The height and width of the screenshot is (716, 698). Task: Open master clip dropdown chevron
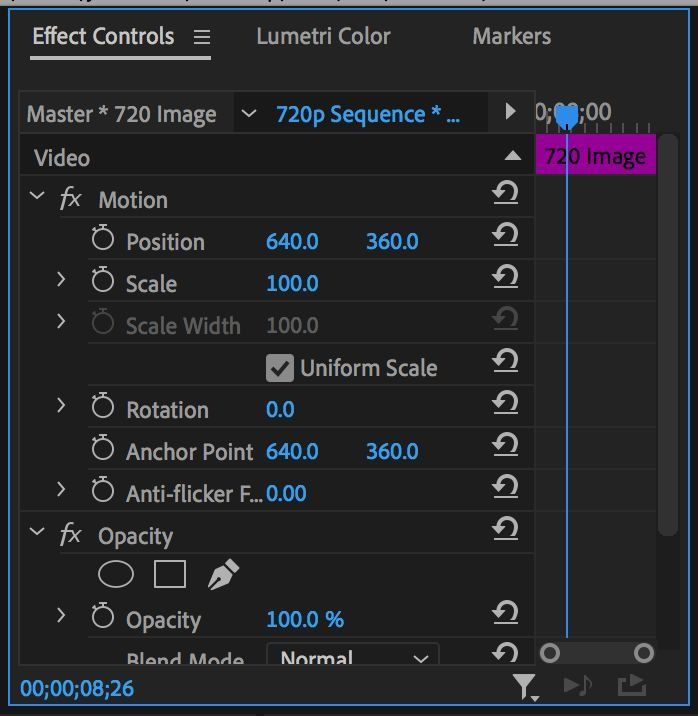(248, 113)
